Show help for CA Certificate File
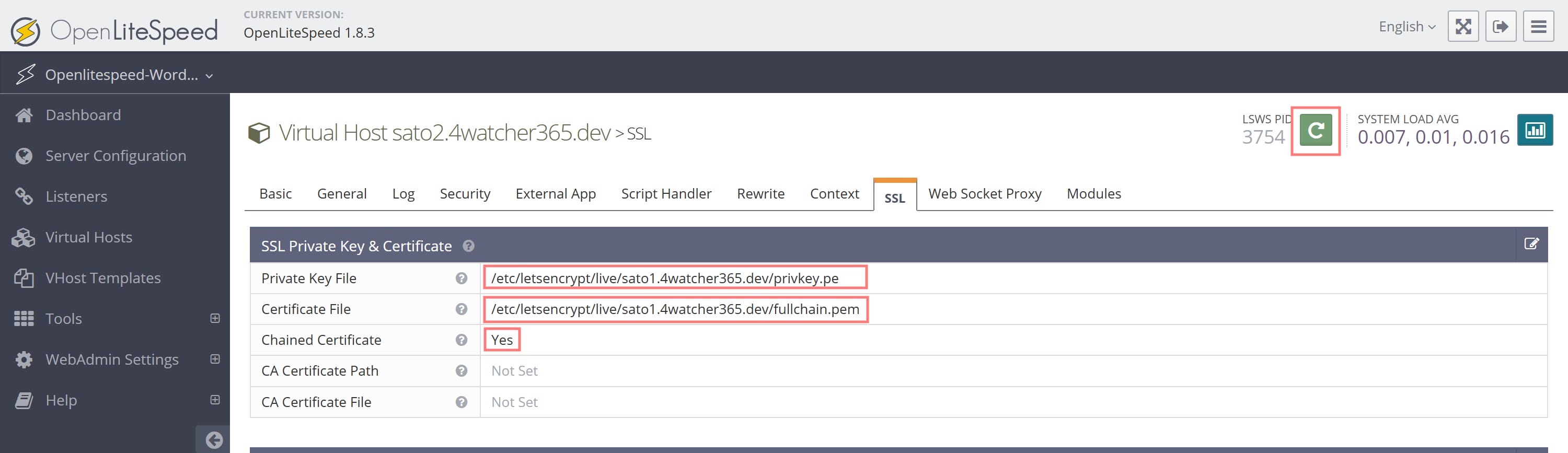1568x453 pixels. coord(462,402)
